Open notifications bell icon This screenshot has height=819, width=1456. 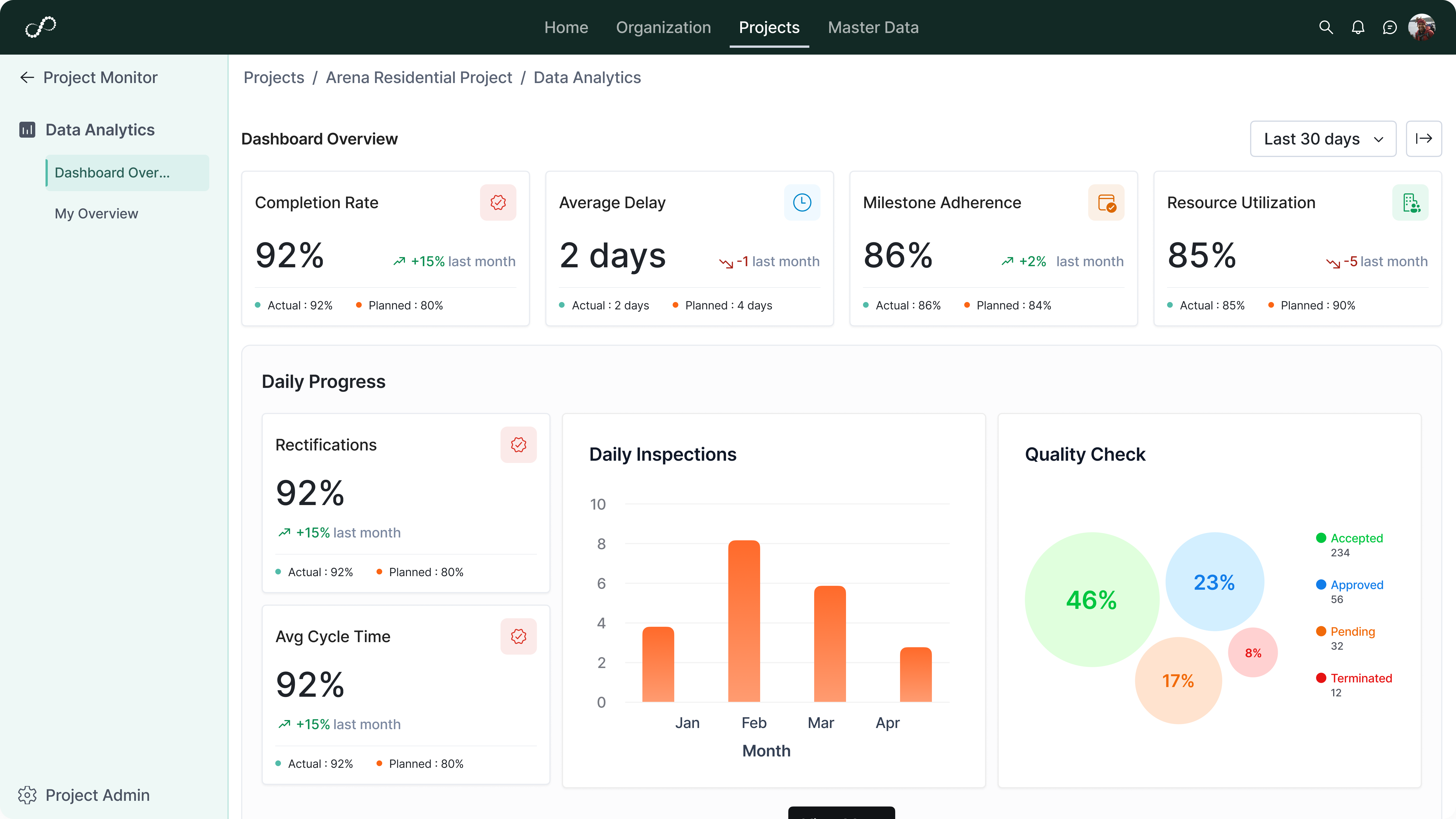click(x=1358, y=27)
